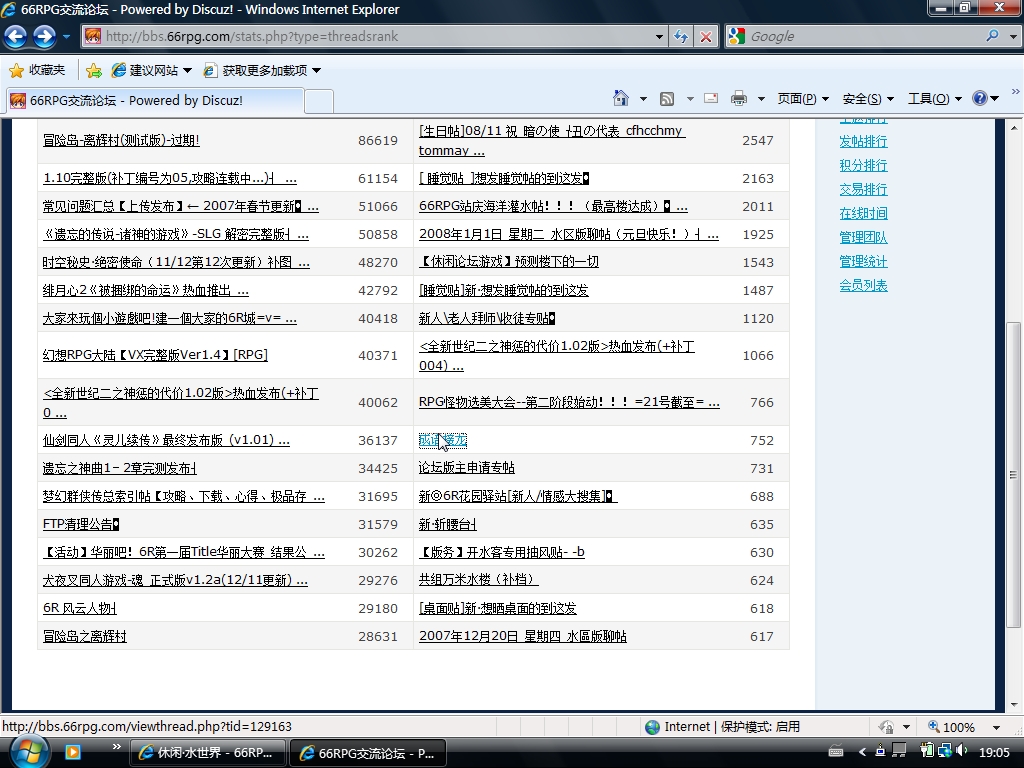Focus the Google search box

(x=863, y=37)
